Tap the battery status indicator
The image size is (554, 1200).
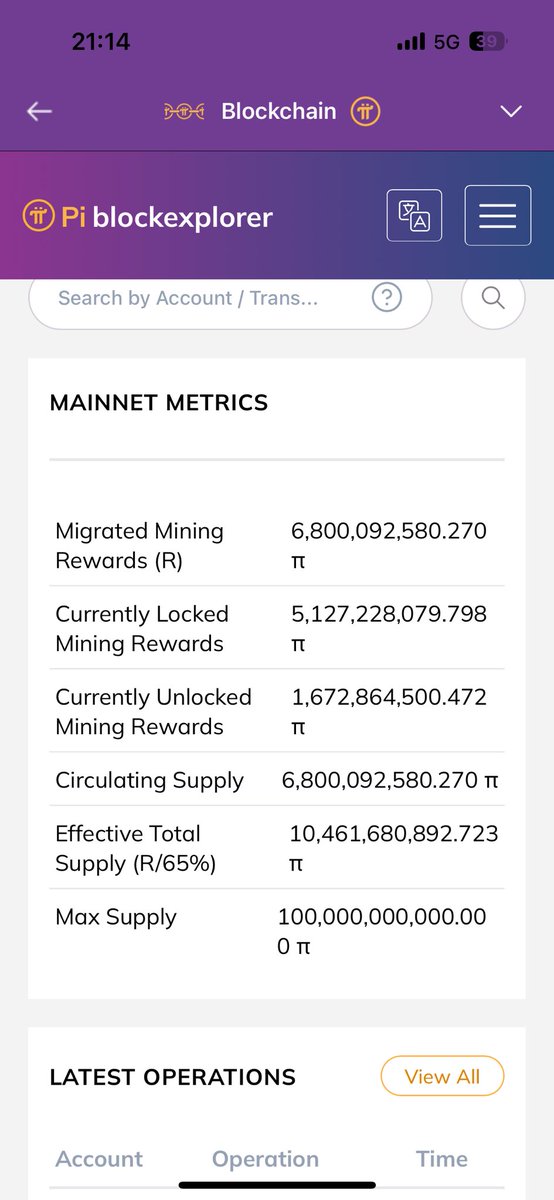tap(489, 42)
